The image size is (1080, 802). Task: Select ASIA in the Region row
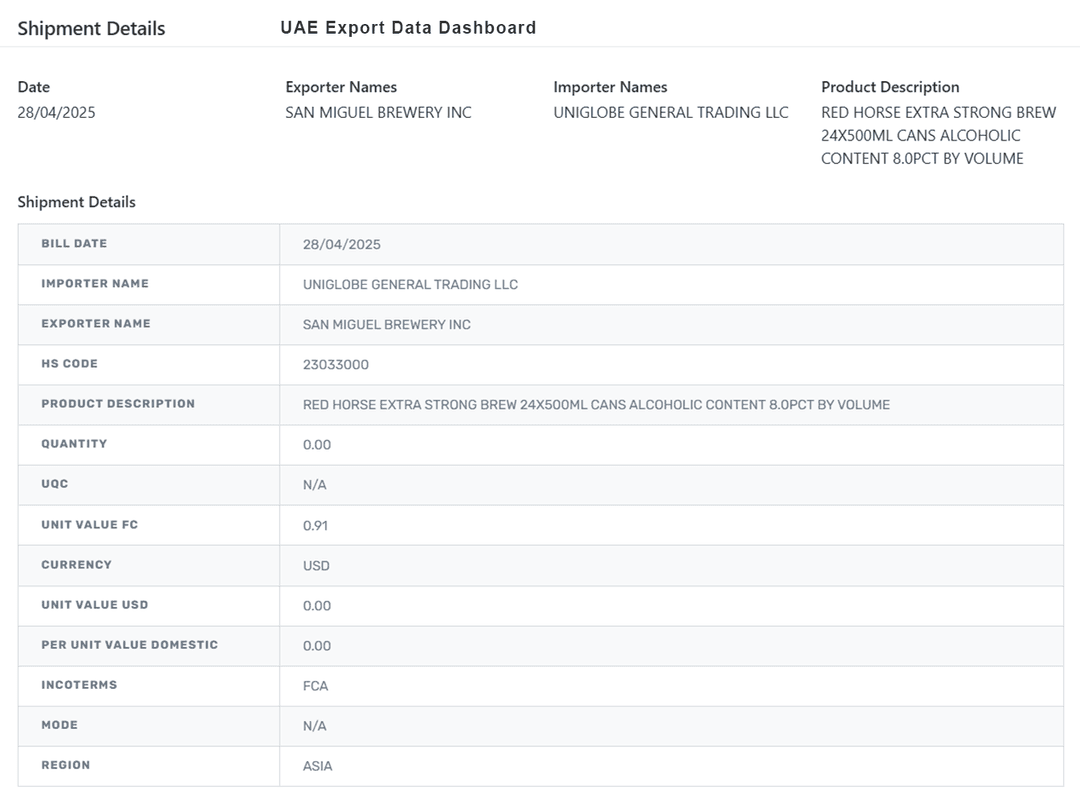(x=317, y=766)
